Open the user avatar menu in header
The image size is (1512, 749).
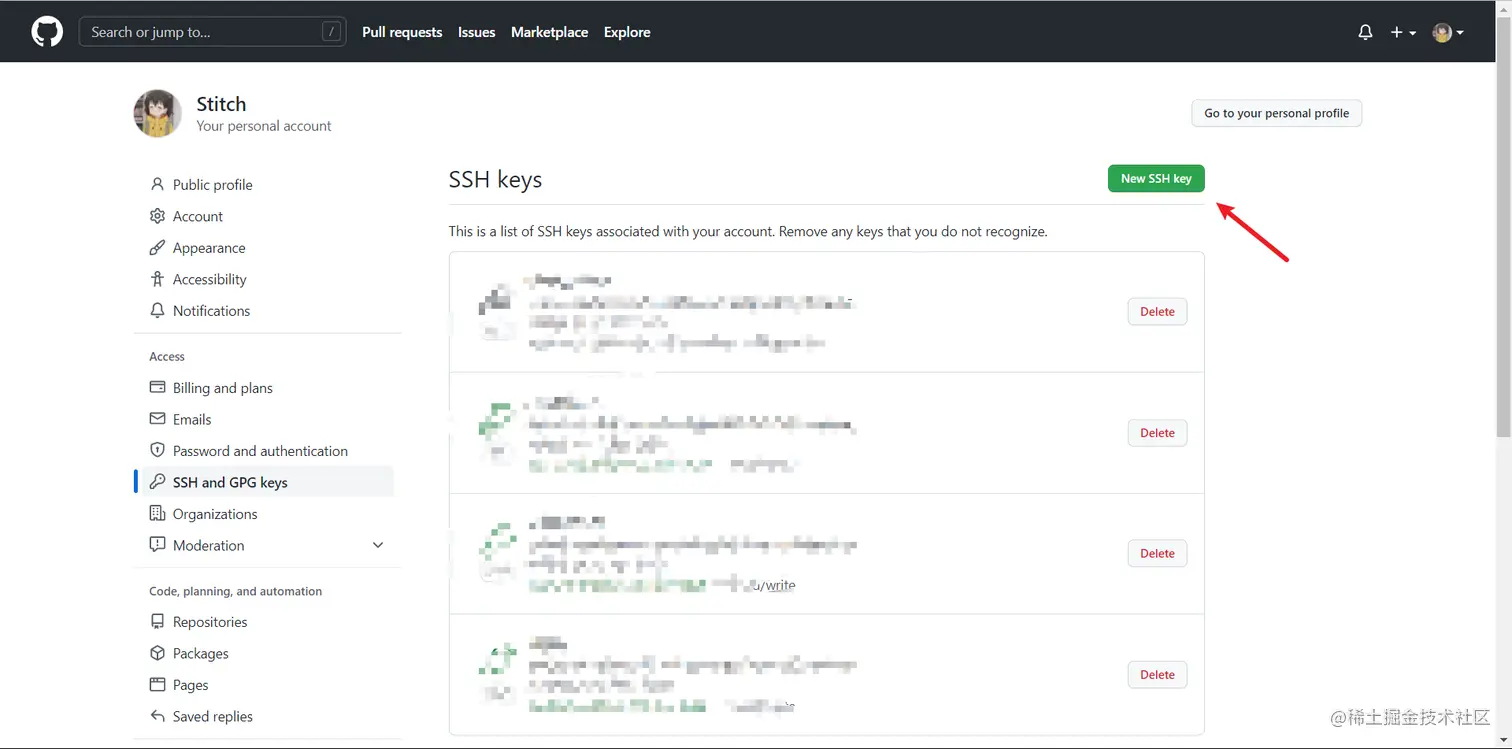(1448, 32)
